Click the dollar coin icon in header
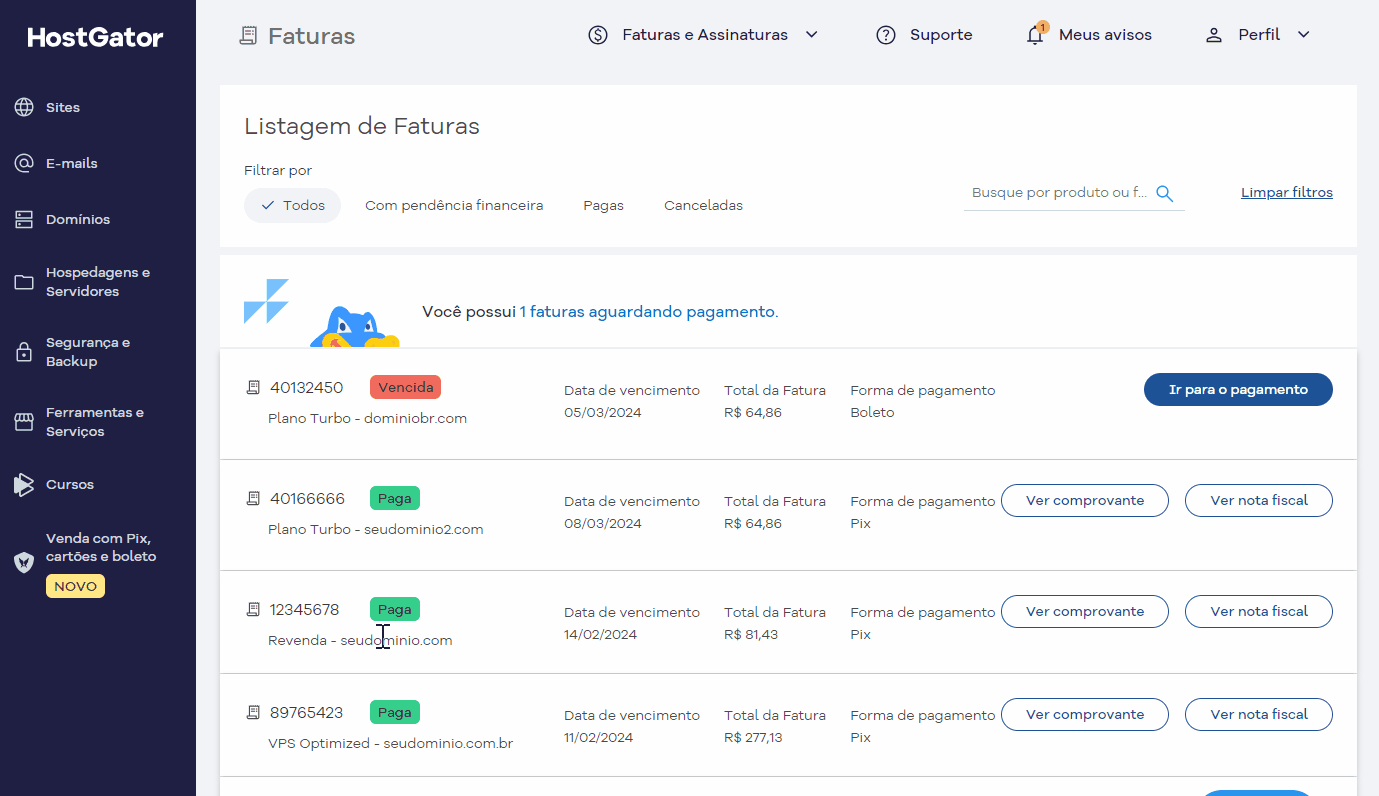The height and width of the screenshot is (796, 1379). click(x=598, y=35)
